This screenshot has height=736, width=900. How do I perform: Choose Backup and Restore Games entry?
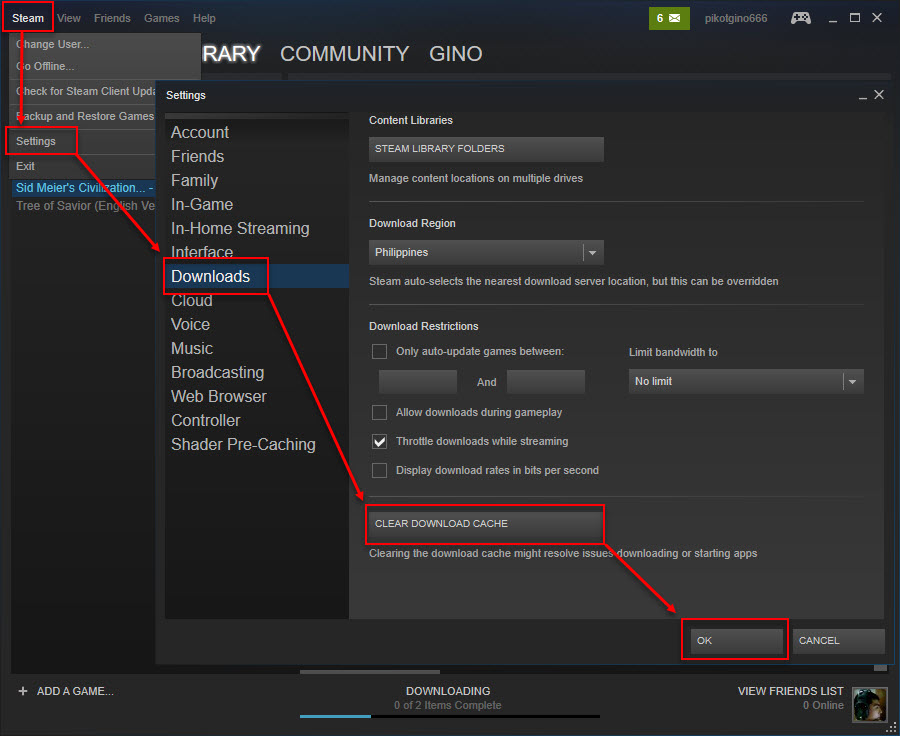click(x=83, y=116)
